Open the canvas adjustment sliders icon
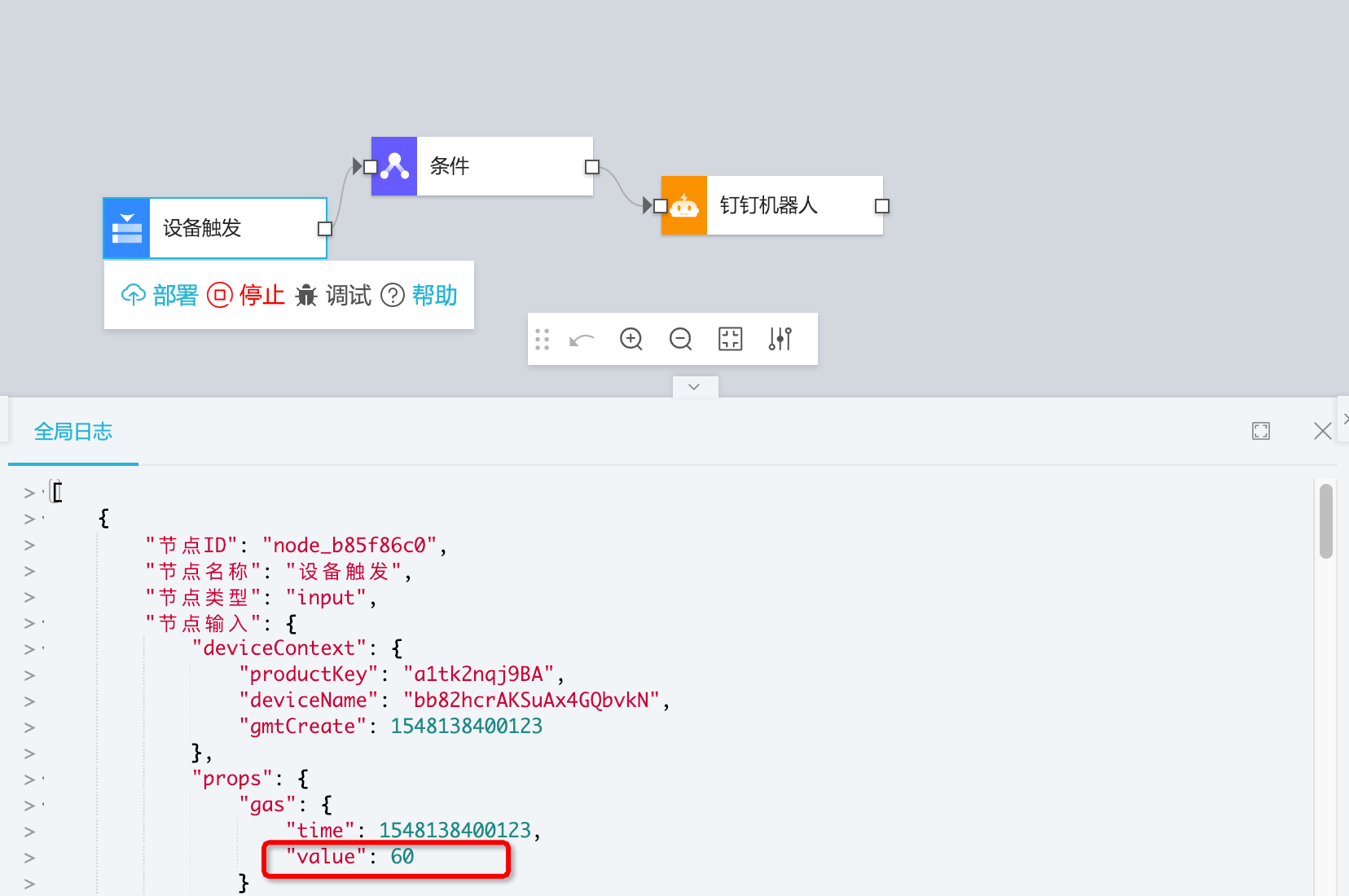 point(780,339)
